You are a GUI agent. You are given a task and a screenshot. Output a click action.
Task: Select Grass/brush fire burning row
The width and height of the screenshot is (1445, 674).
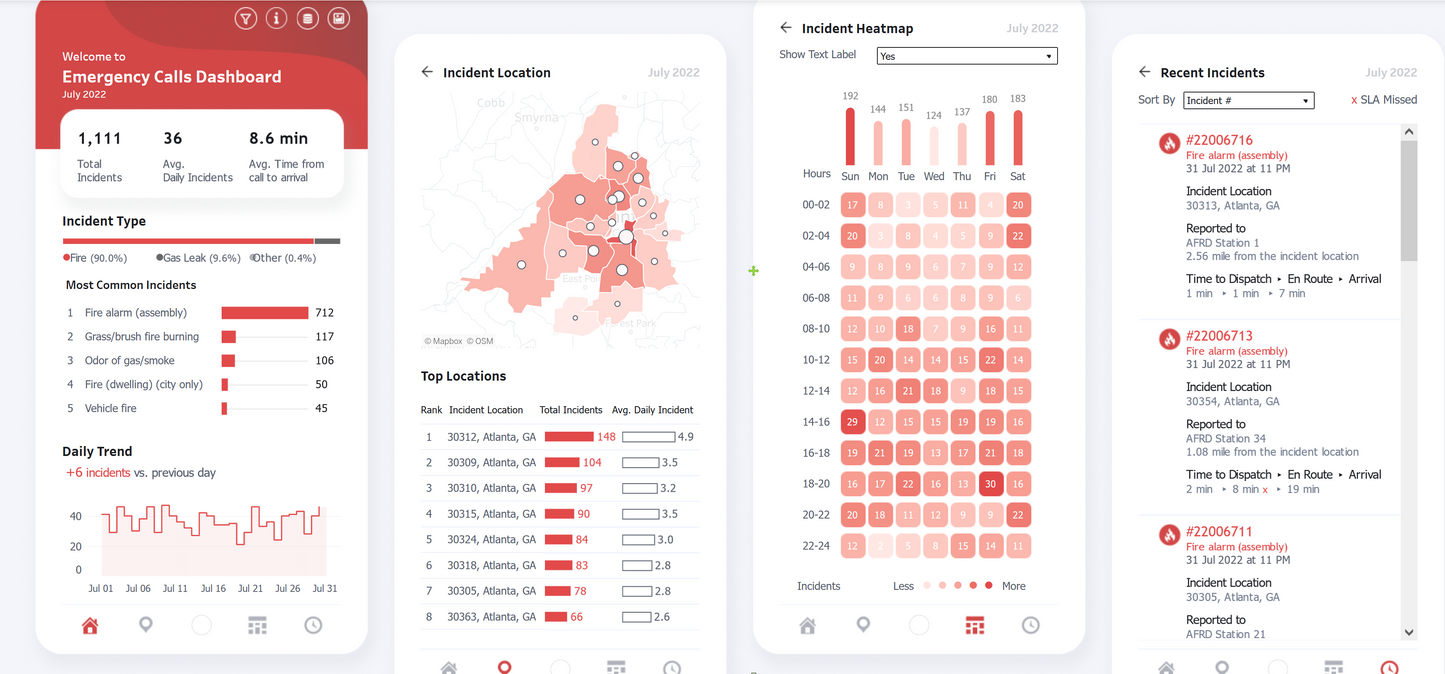pyautogui.click(x=201, y=337)
